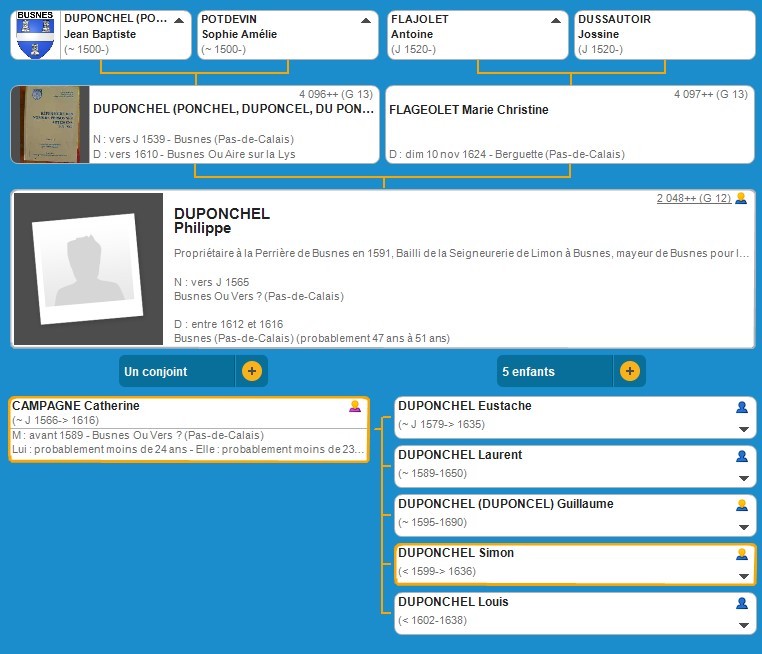Select the Jossine Dussautoir ancestor box
Viewport: 762px width, 654px height.
coord(664,35)
